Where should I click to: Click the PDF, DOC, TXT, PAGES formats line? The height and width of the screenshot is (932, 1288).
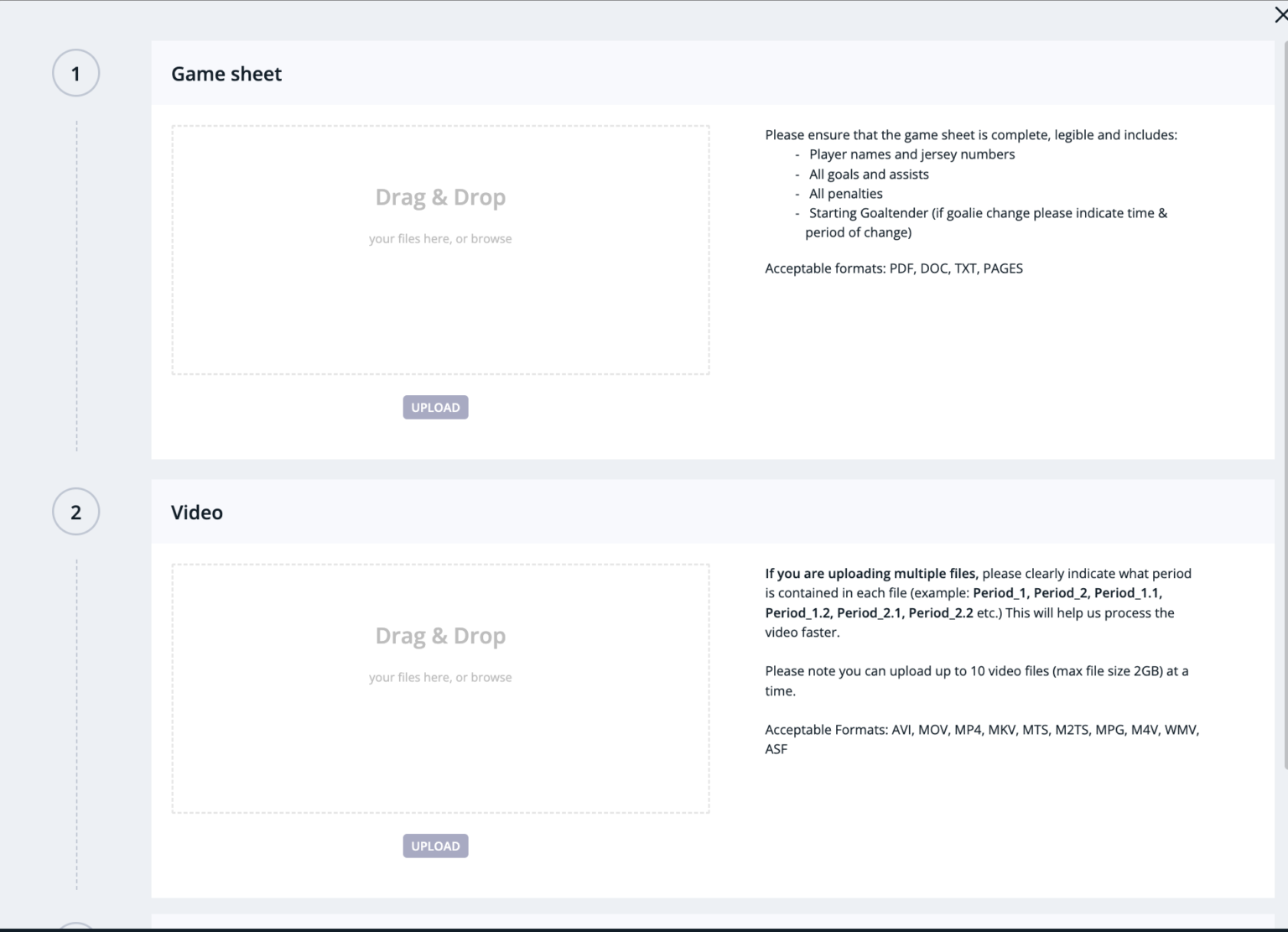point(893,268)
